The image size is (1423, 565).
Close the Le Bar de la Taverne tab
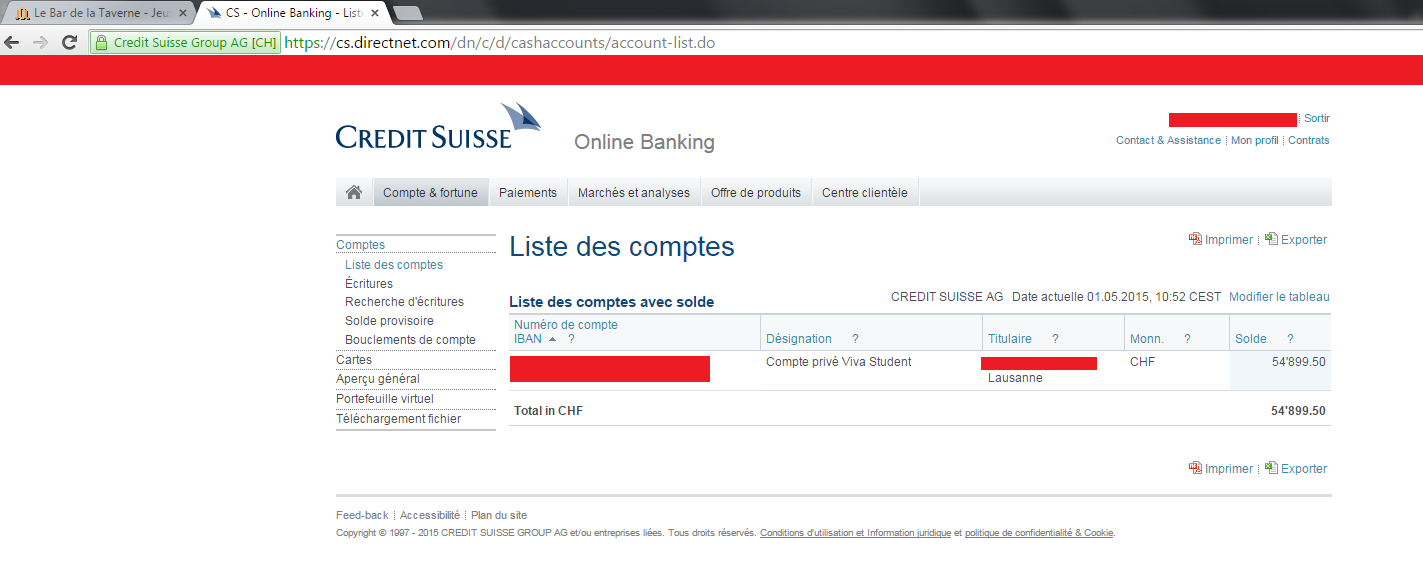pyautogui.click(x=183, y=13)
